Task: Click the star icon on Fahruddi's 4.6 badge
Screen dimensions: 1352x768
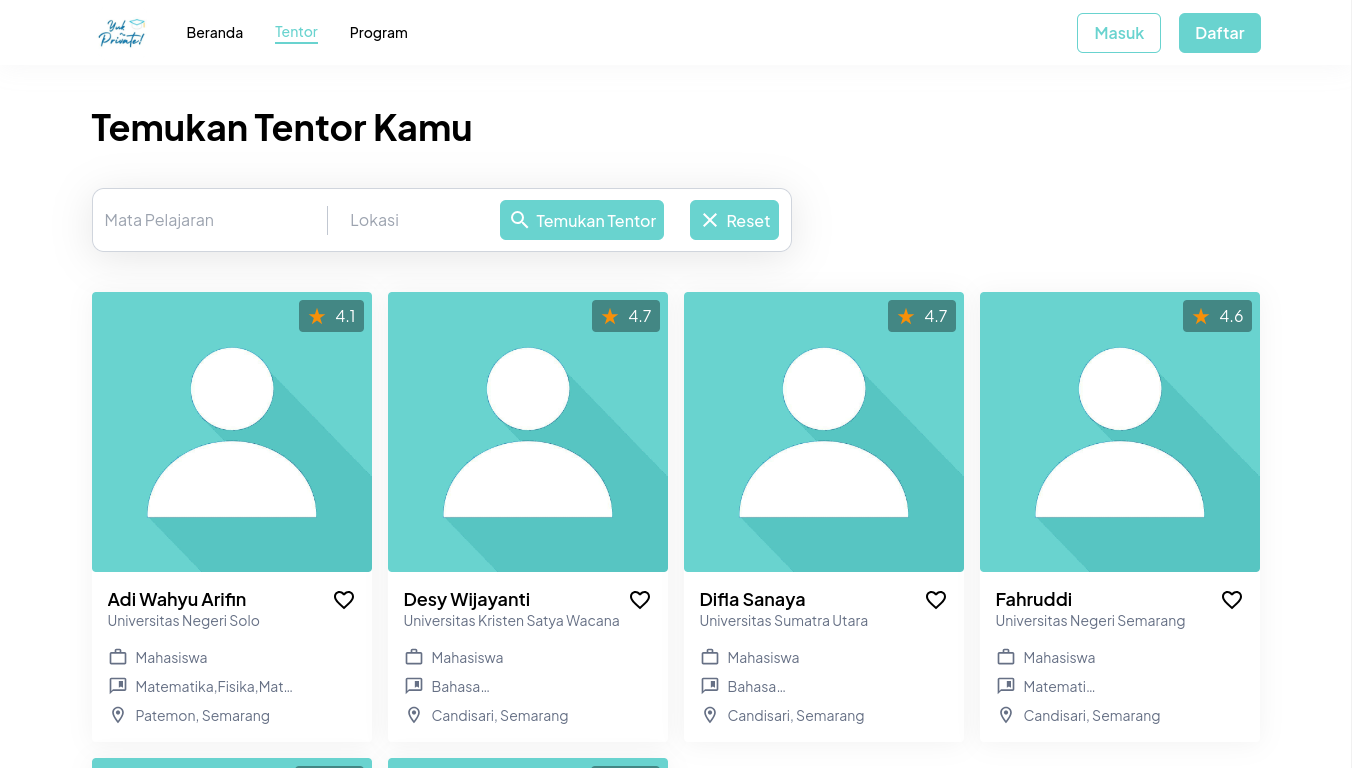Action: click(x=1200, y=316)
